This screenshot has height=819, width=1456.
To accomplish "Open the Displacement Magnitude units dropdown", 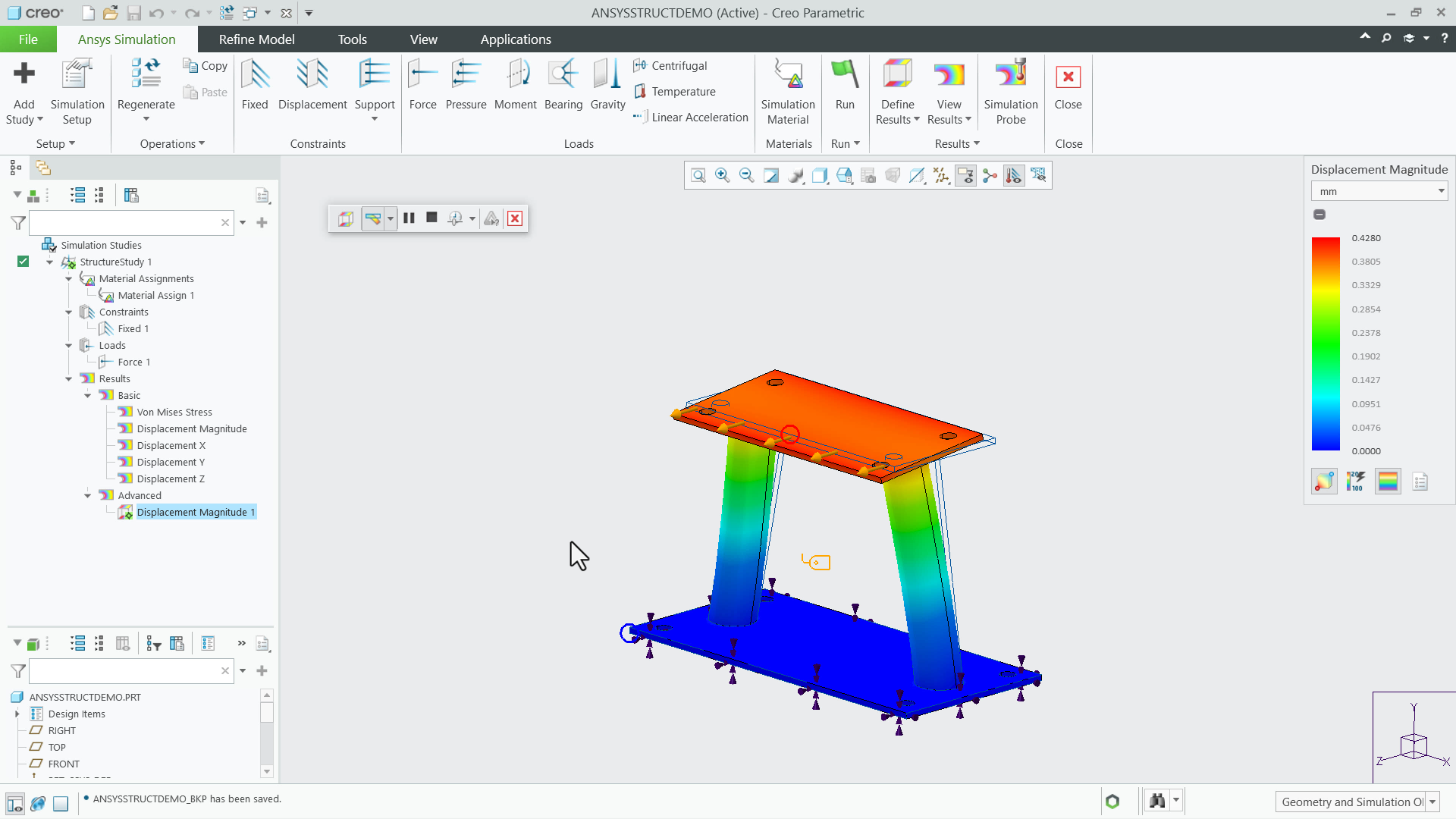I will (x=1439, y=191).
